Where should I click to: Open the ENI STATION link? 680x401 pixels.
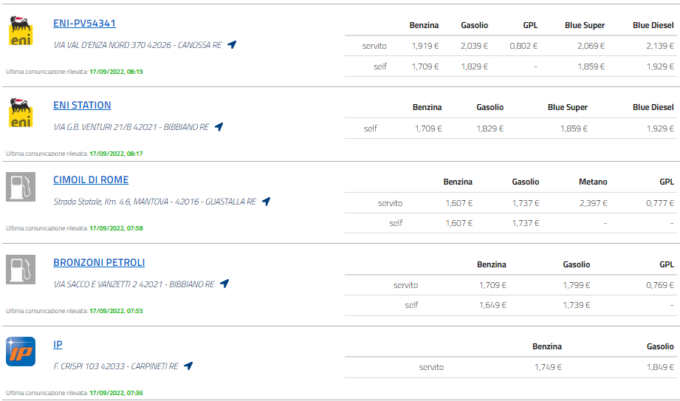(x=82, y=105)
